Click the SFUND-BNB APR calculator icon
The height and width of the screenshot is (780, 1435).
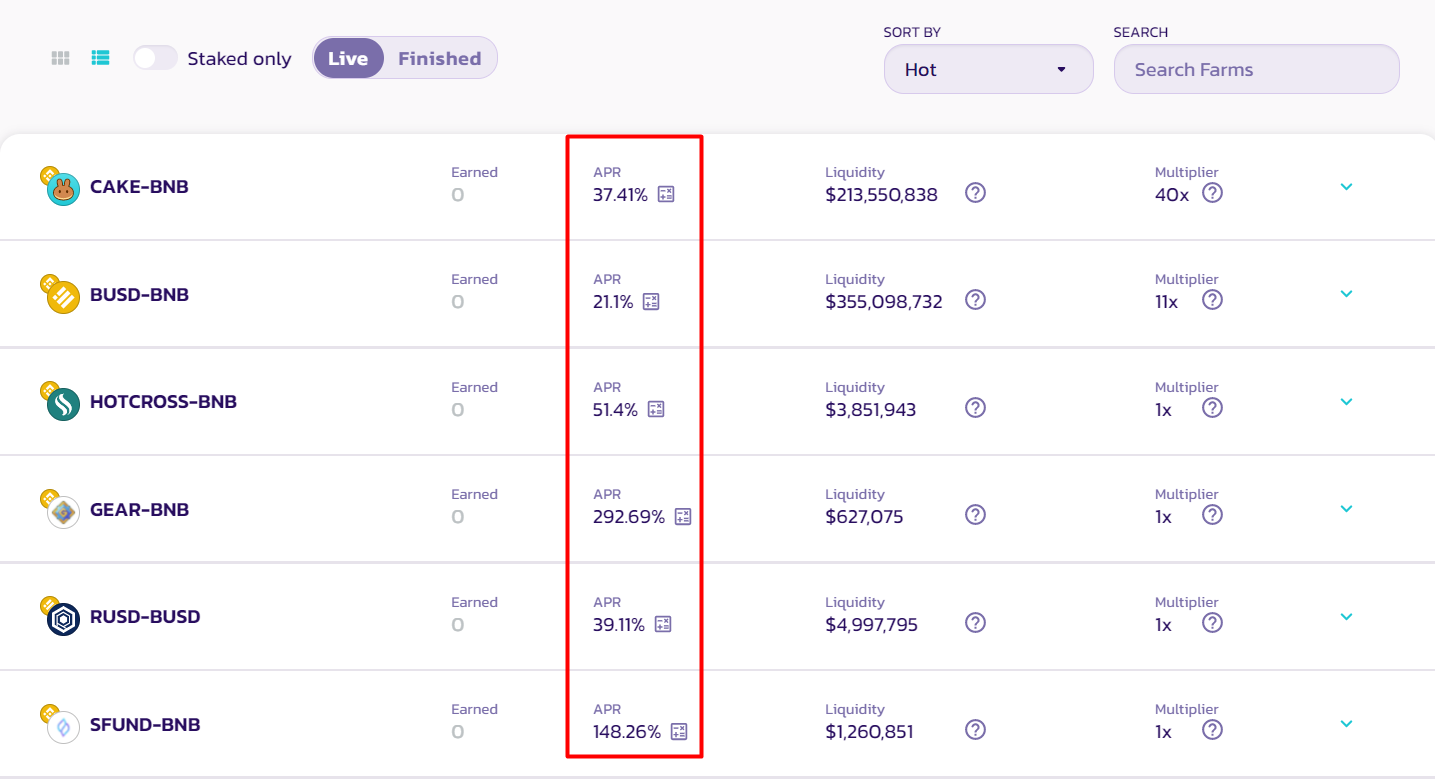(679, 732)
